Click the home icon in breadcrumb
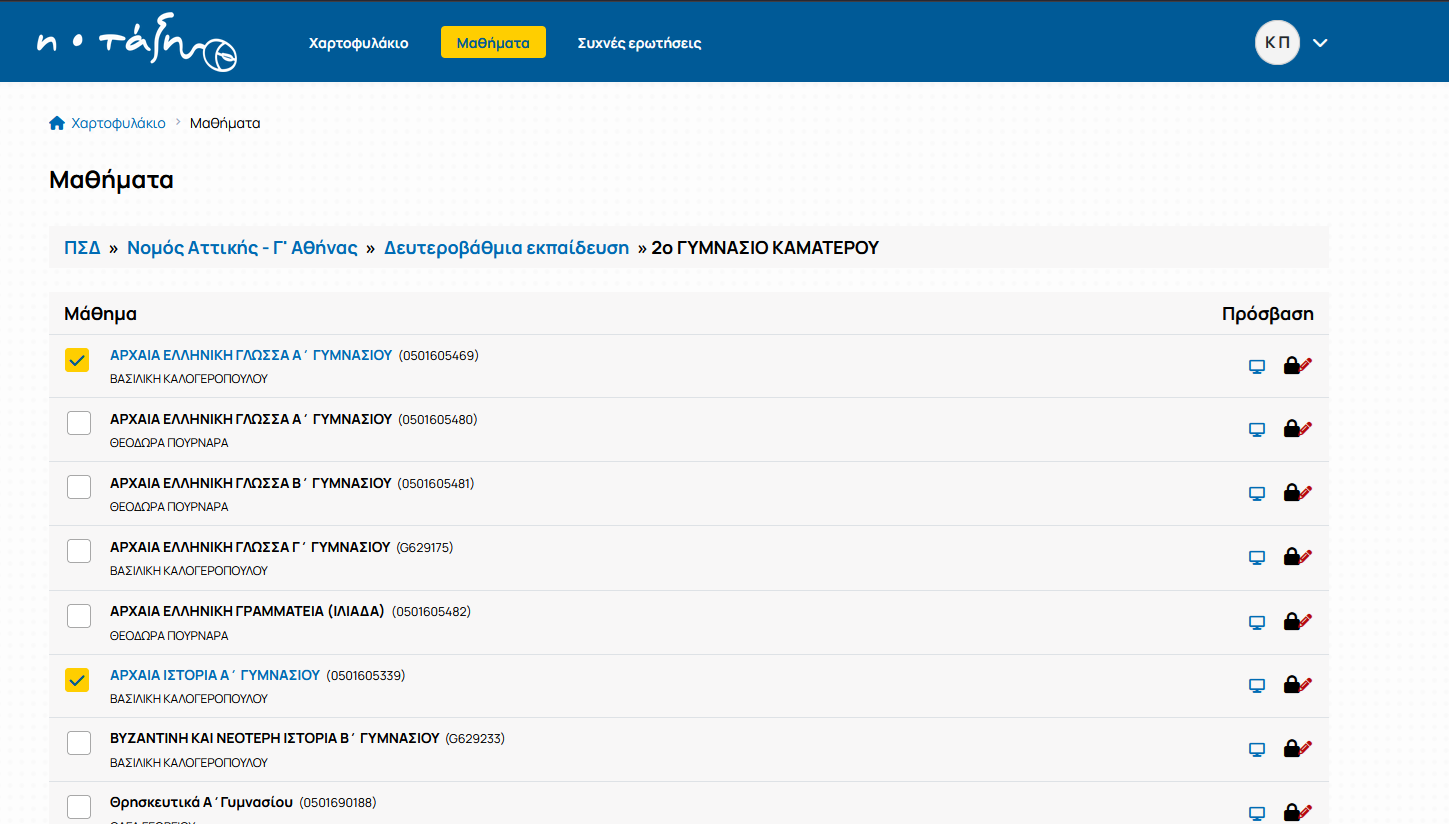 pyautogui.click(x=57, y=123)
